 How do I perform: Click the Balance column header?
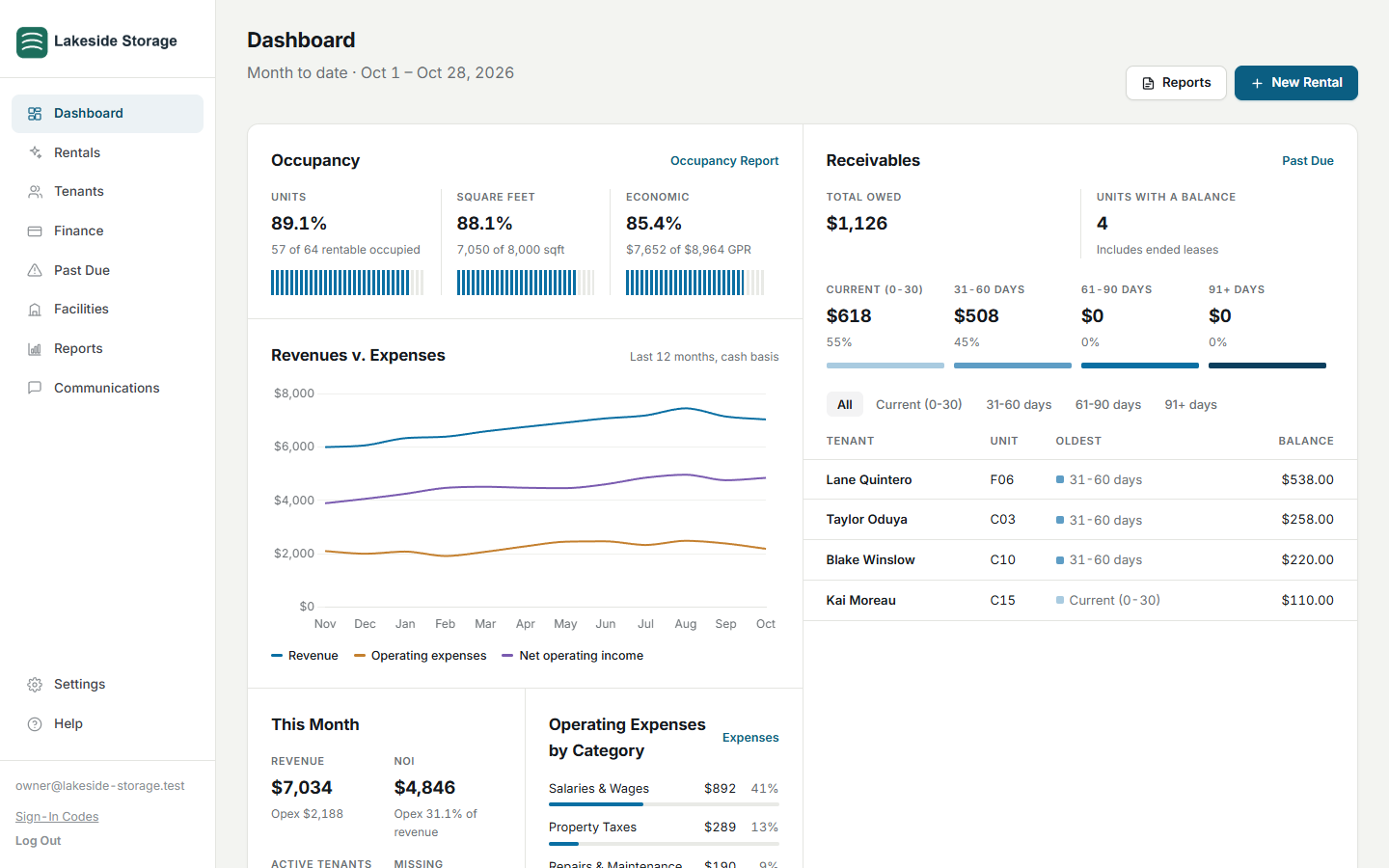pos(1306,441)
